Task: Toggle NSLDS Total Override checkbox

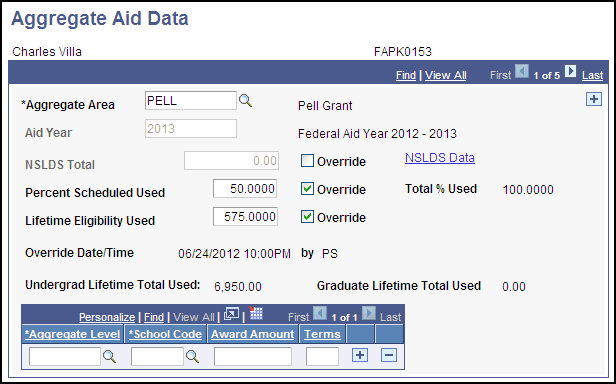Action: coord(307,160)
